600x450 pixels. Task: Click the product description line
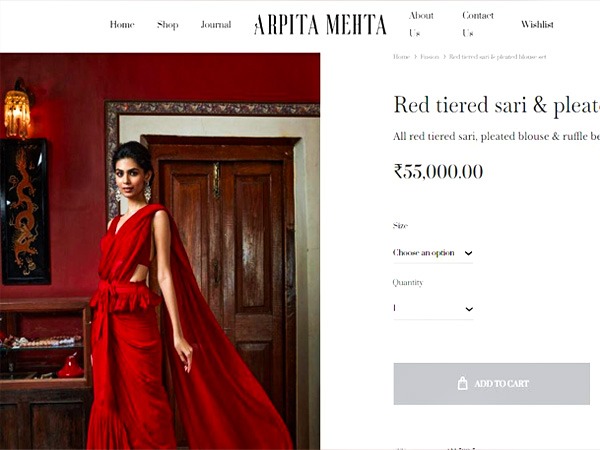(x=497, y=137)
